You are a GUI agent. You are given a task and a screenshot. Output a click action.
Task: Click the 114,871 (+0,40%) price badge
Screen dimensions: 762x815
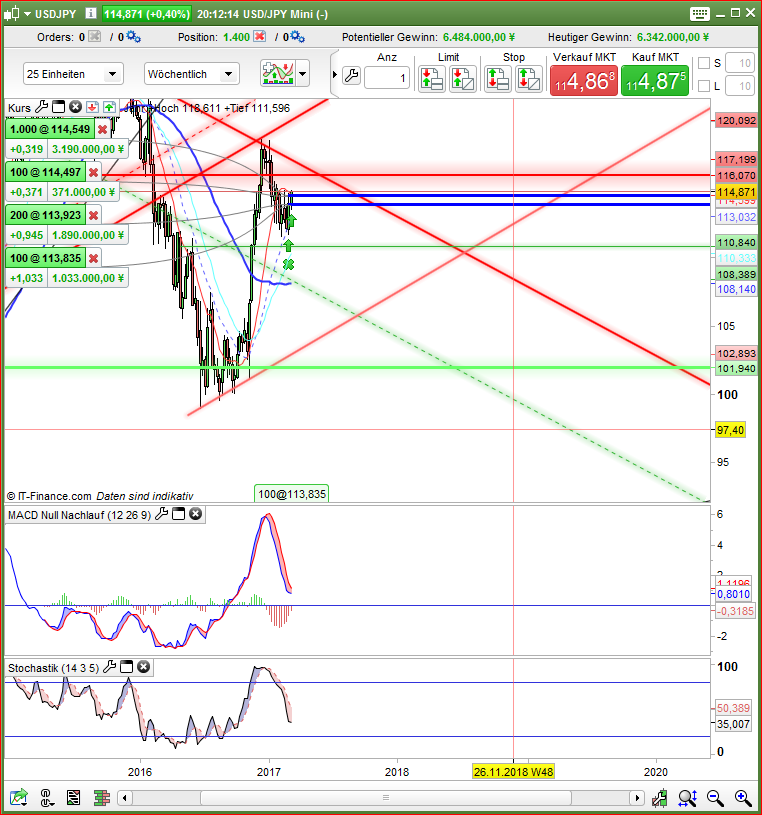pos(147,14)
